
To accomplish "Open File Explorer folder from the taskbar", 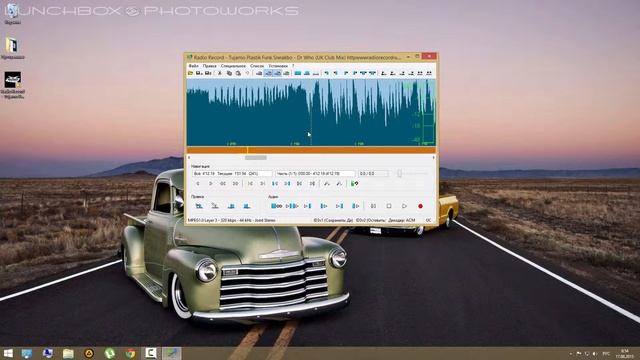I will pos(68,353).
